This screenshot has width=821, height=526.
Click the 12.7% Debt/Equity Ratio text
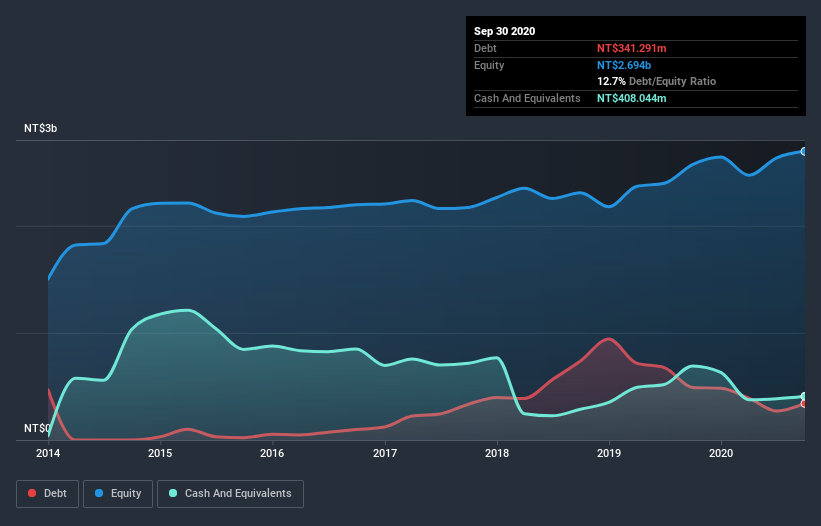pos(656,81)
